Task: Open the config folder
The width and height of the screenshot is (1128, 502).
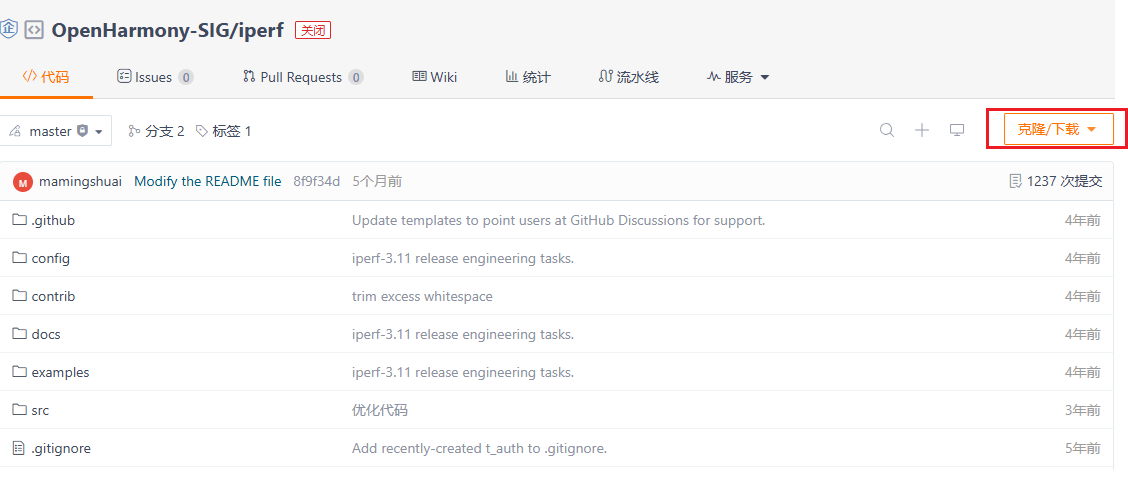Action: tap(50, 258)
